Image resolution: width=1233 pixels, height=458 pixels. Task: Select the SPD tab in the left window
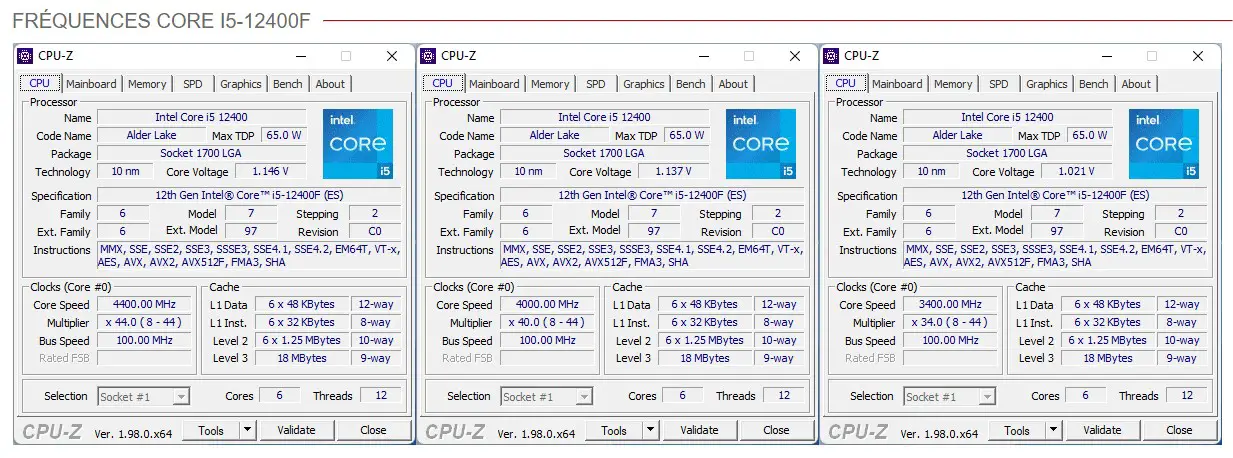(x=192, y=84)
